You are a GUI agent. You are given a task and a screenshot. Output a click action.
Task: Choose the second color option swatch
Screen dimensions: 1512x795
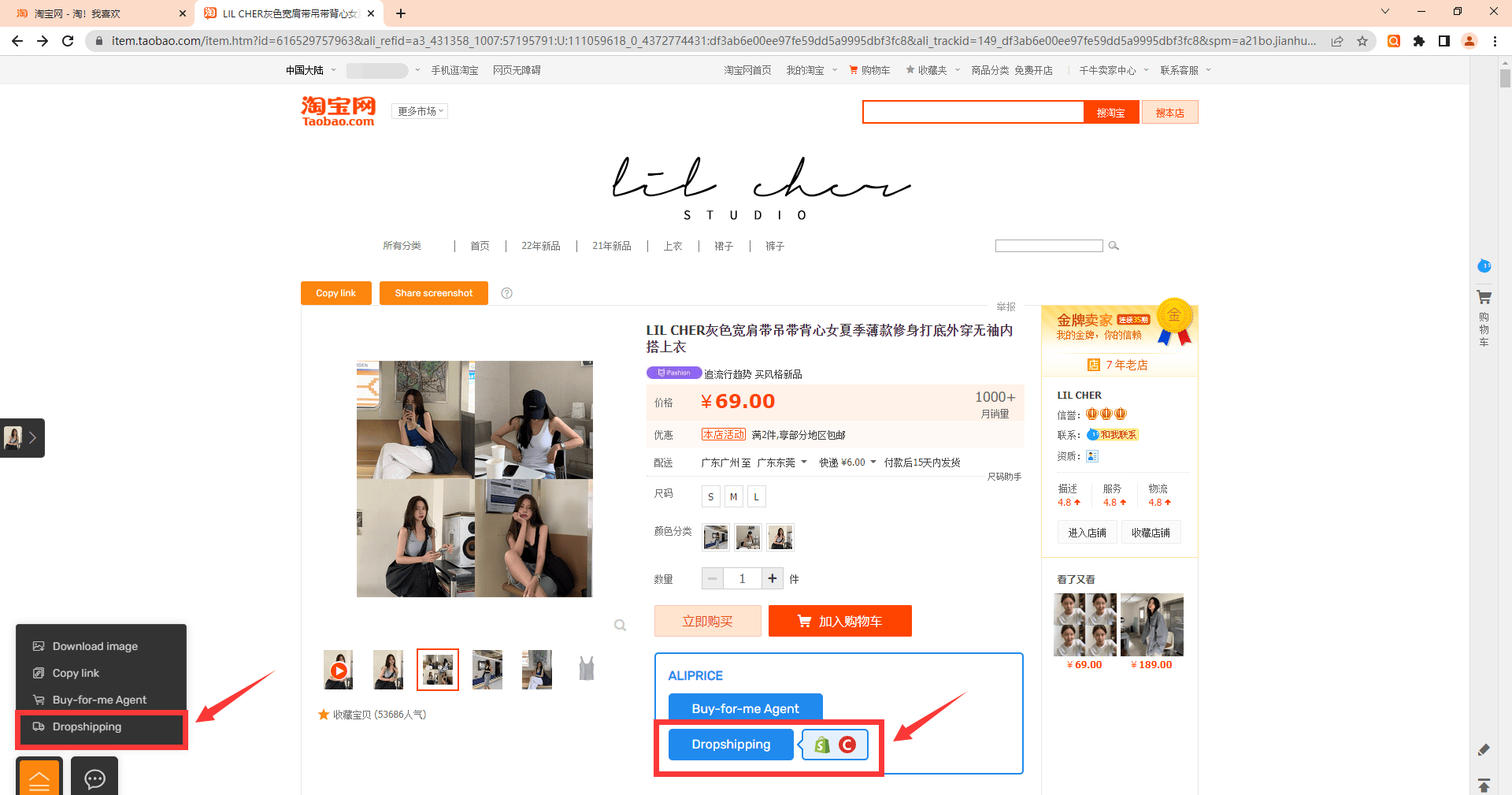pyautogui.click(x=748, y=537)
